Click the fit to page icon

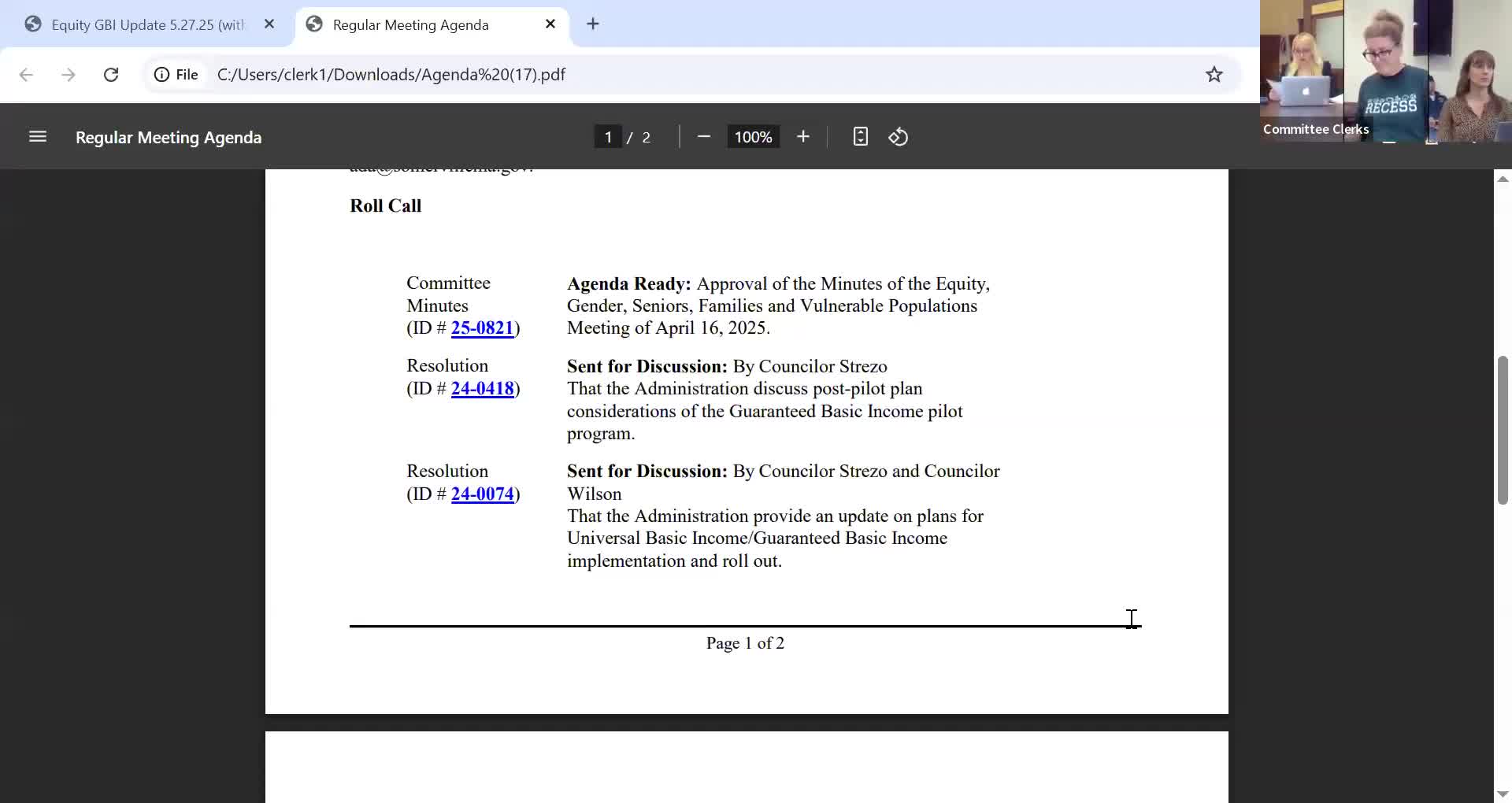click(x=860, y=137)
